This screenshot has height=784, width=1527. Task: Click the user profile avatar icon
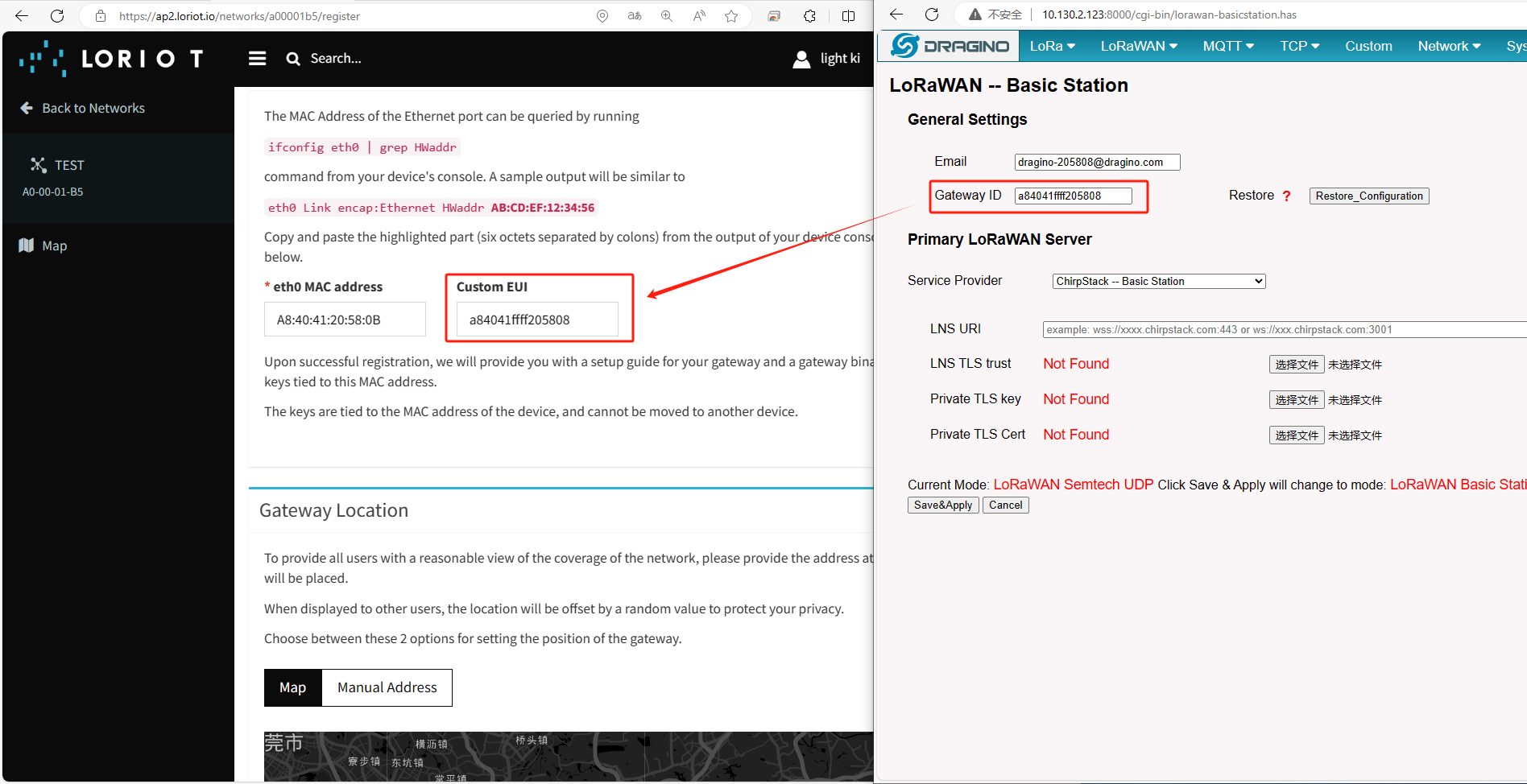801,59
